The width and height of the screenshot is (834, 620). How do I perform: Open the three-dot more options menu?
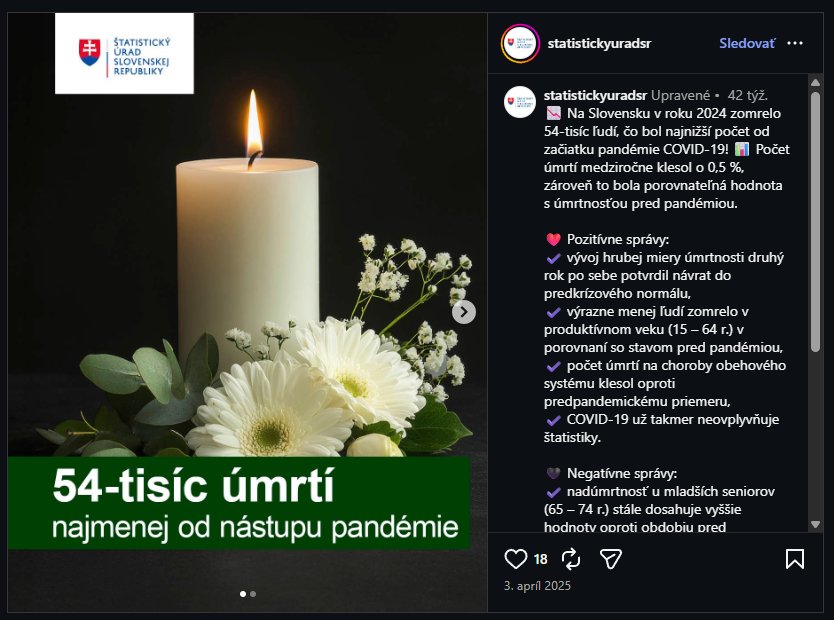pyautogui.click(x=795, y=43)
